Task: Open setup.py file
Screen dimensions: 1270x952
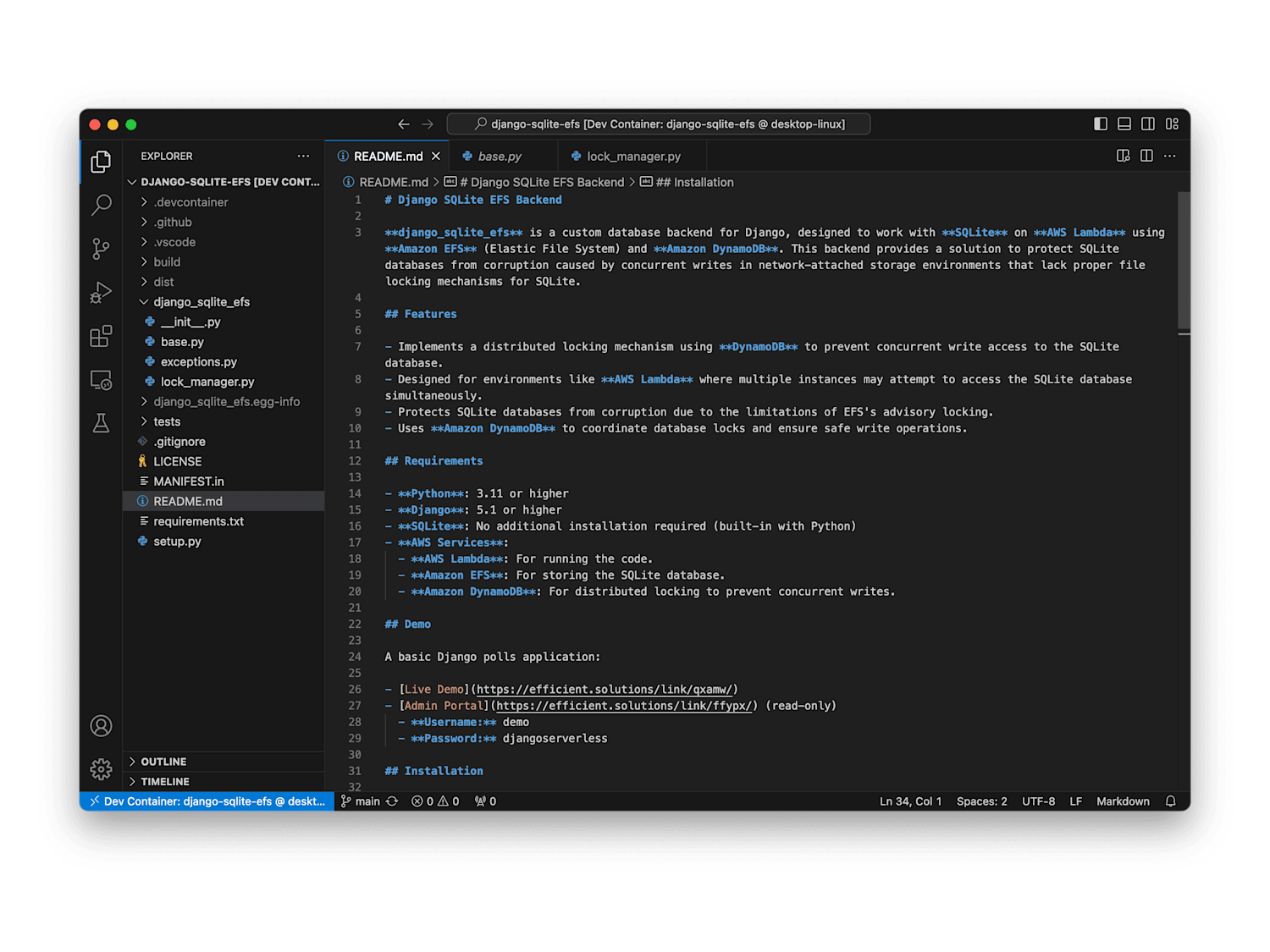Action: [x=224, y=542]
